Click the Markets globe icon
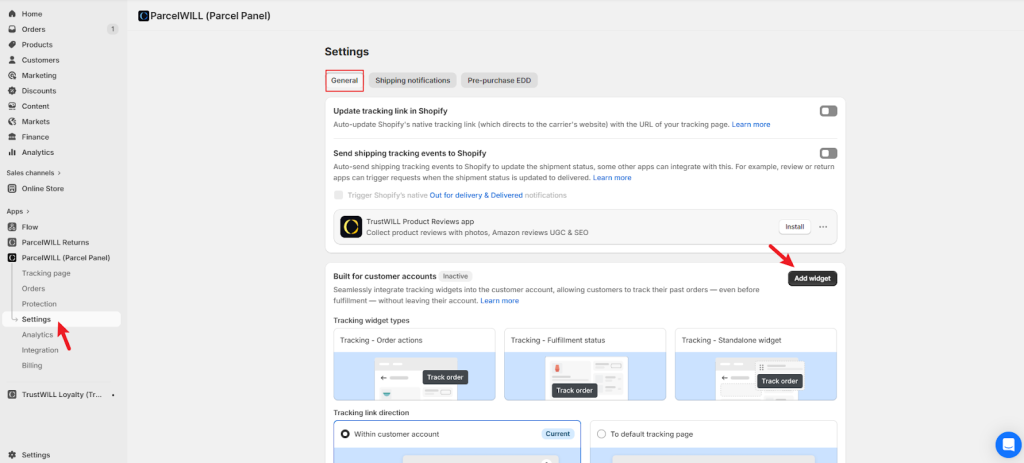This screenshot has height=463, width=1024. click(x=12, y=121)
